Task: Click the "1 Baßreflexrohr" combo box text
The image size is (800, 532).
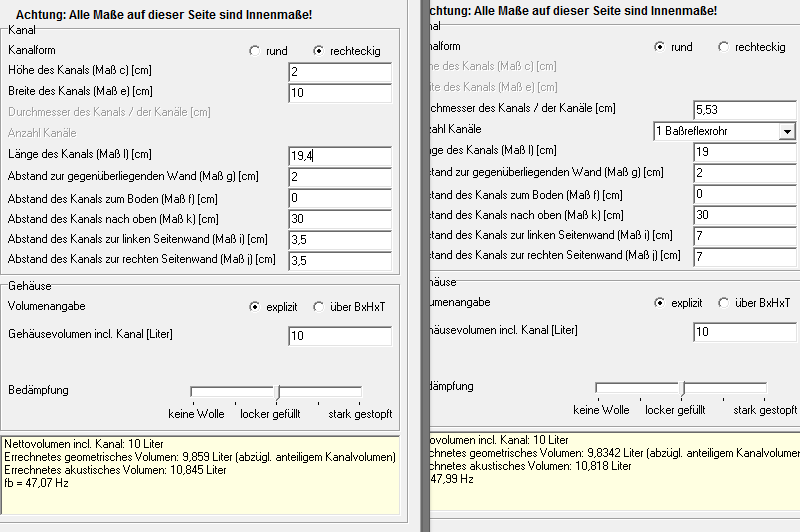Action: click(714, 131)
